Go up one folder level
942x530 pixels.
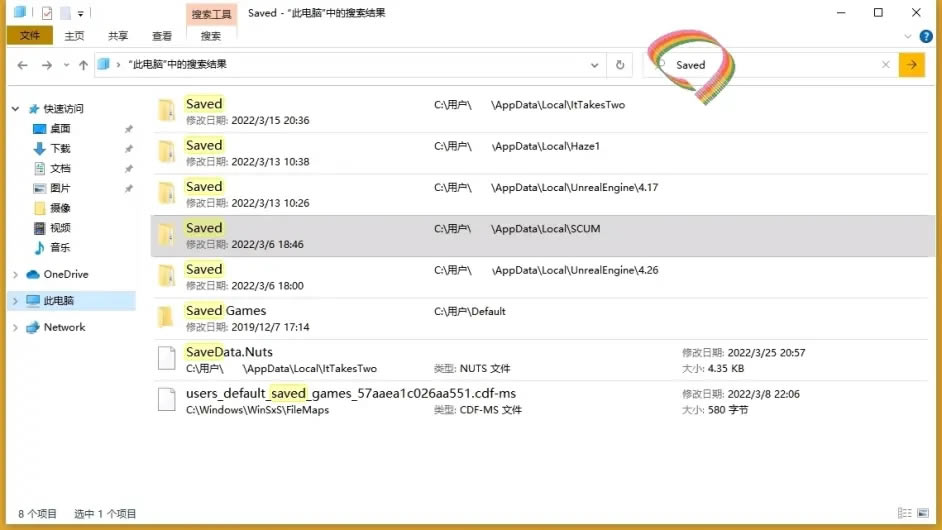click(x=83, y=65)
